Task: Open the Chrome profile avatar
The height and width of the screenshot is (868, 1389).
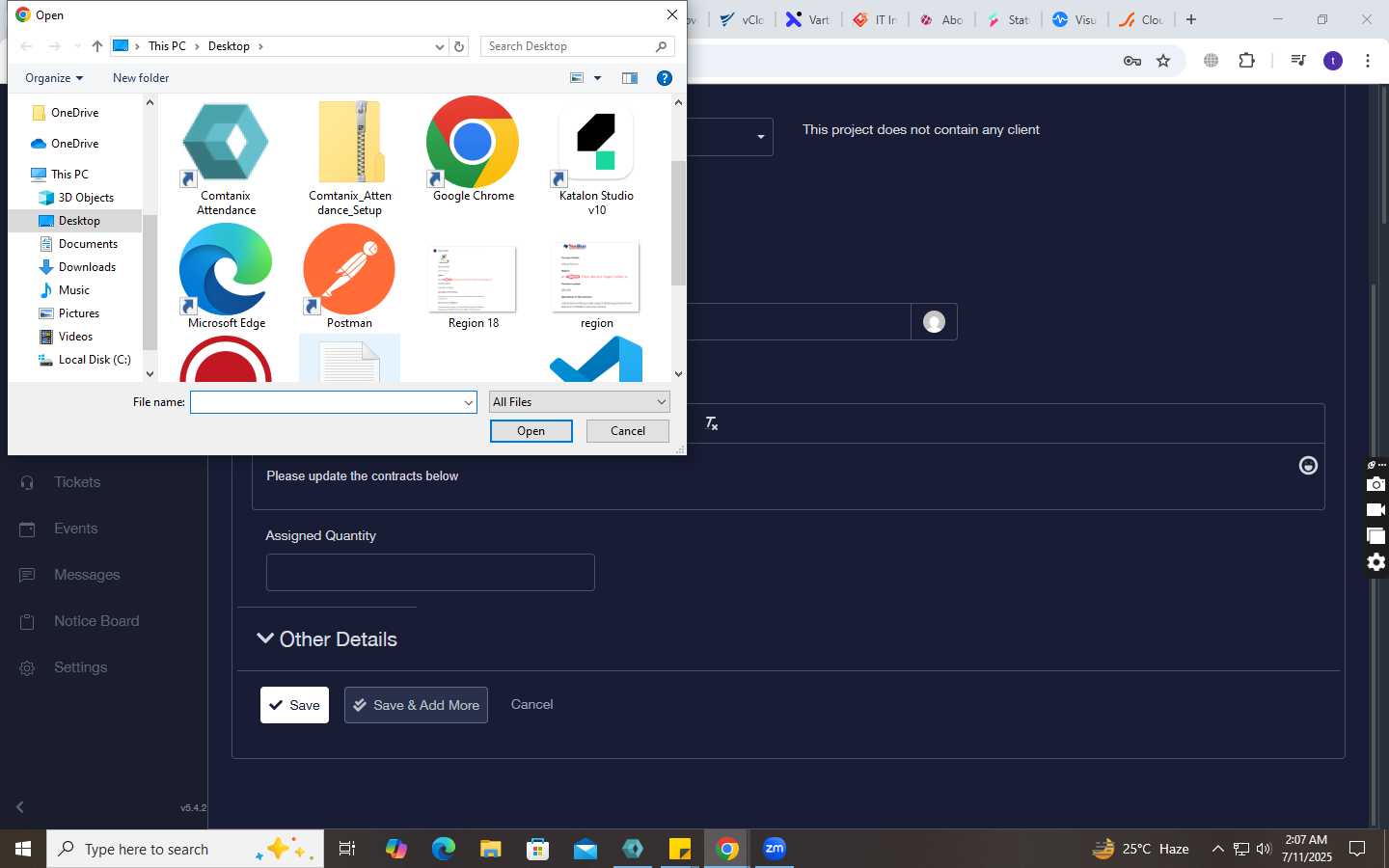Action: tap(1333, 61)
